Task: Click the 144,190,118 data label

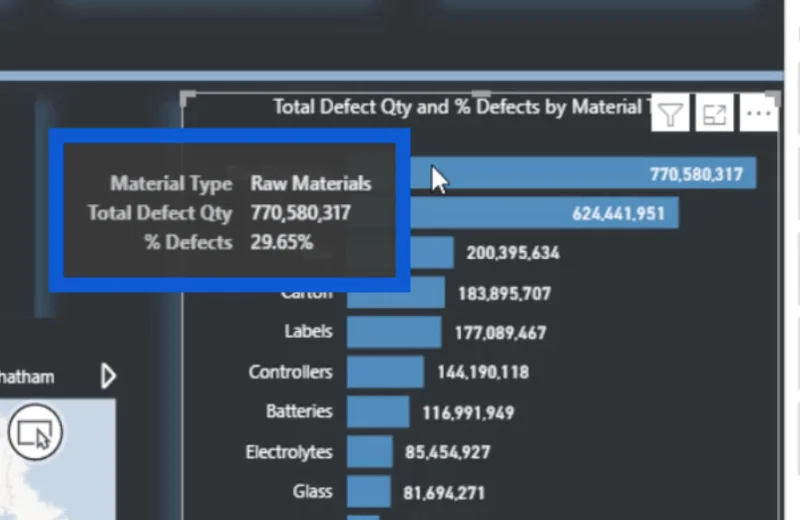Action: [x=483, y=372]
